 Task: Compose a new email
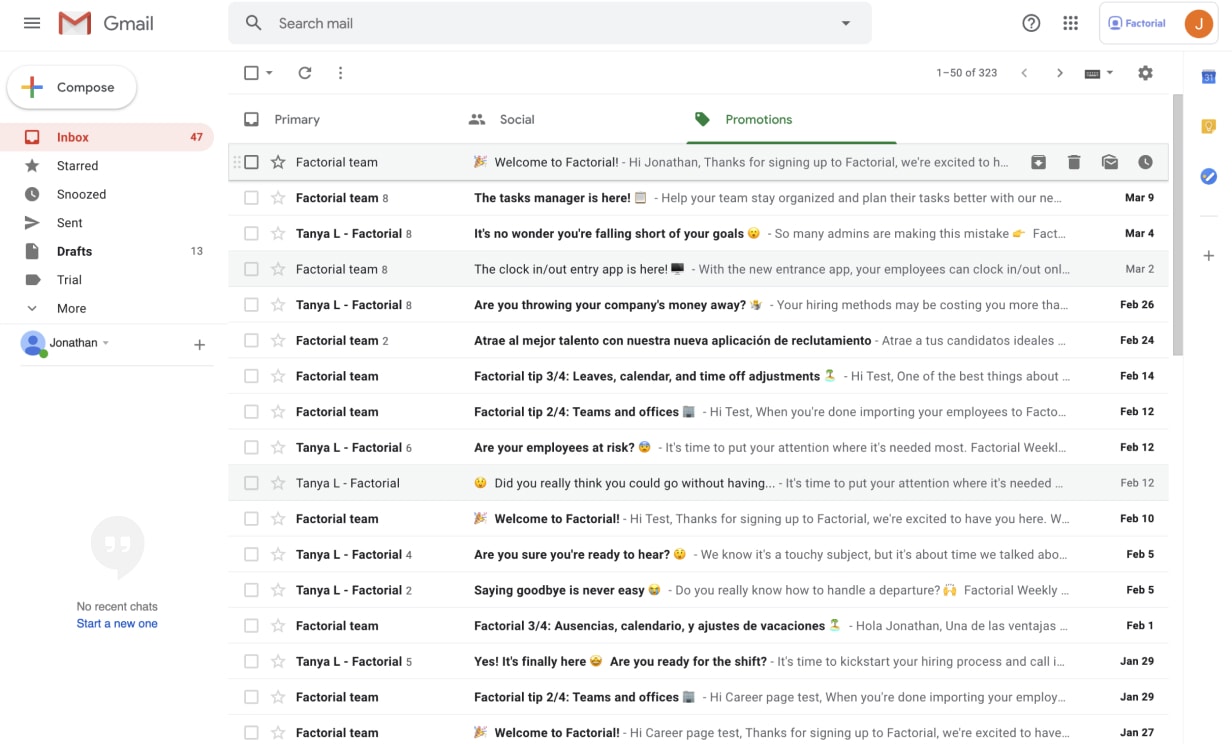point(72,88)
